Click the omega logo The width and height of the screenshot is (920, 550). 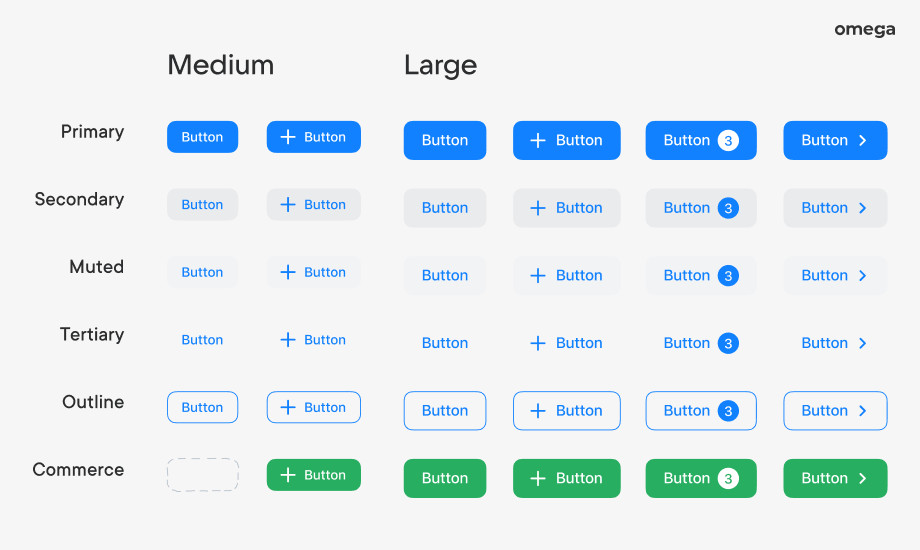coord(865,30)
